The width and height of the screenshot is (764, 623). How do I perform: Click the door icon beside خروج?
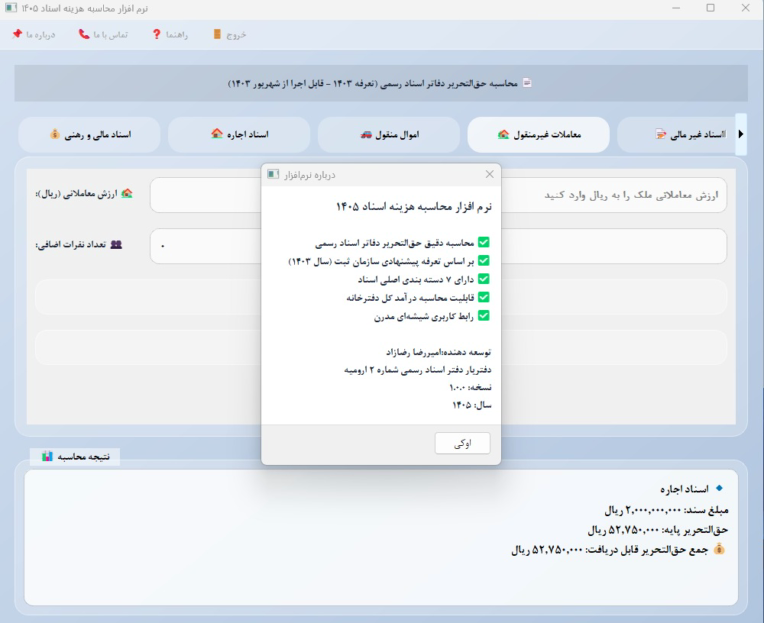click(217, 34)
